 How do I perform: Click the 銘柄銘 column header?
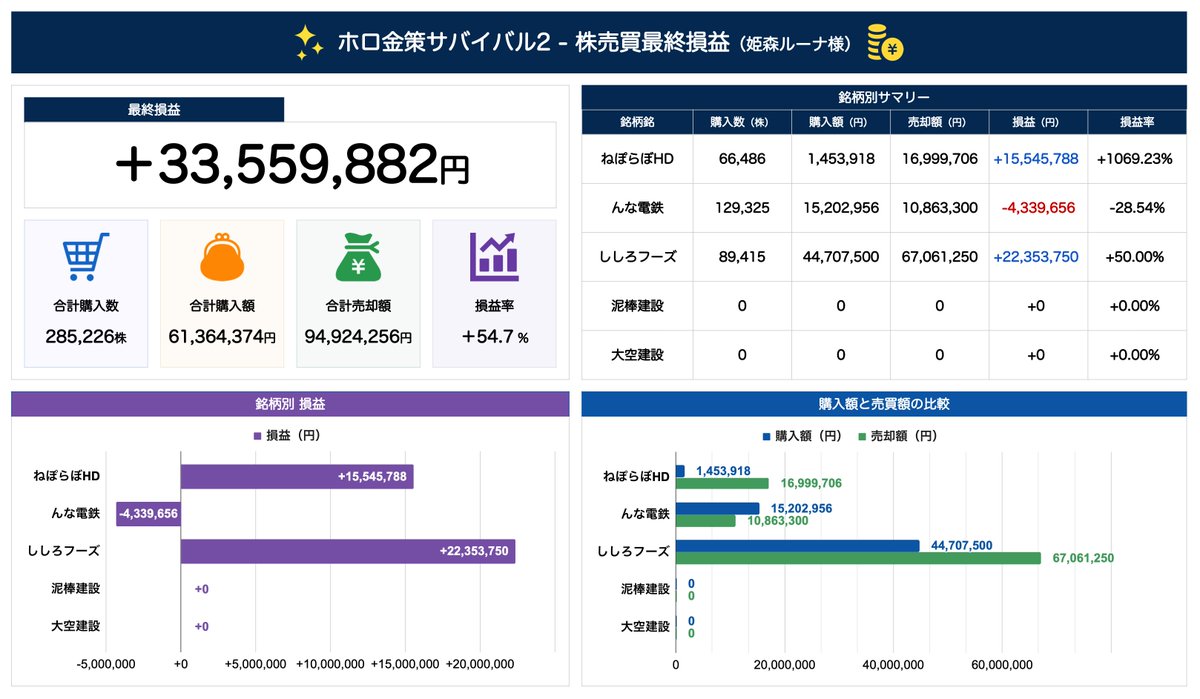(x=637, y=122)
